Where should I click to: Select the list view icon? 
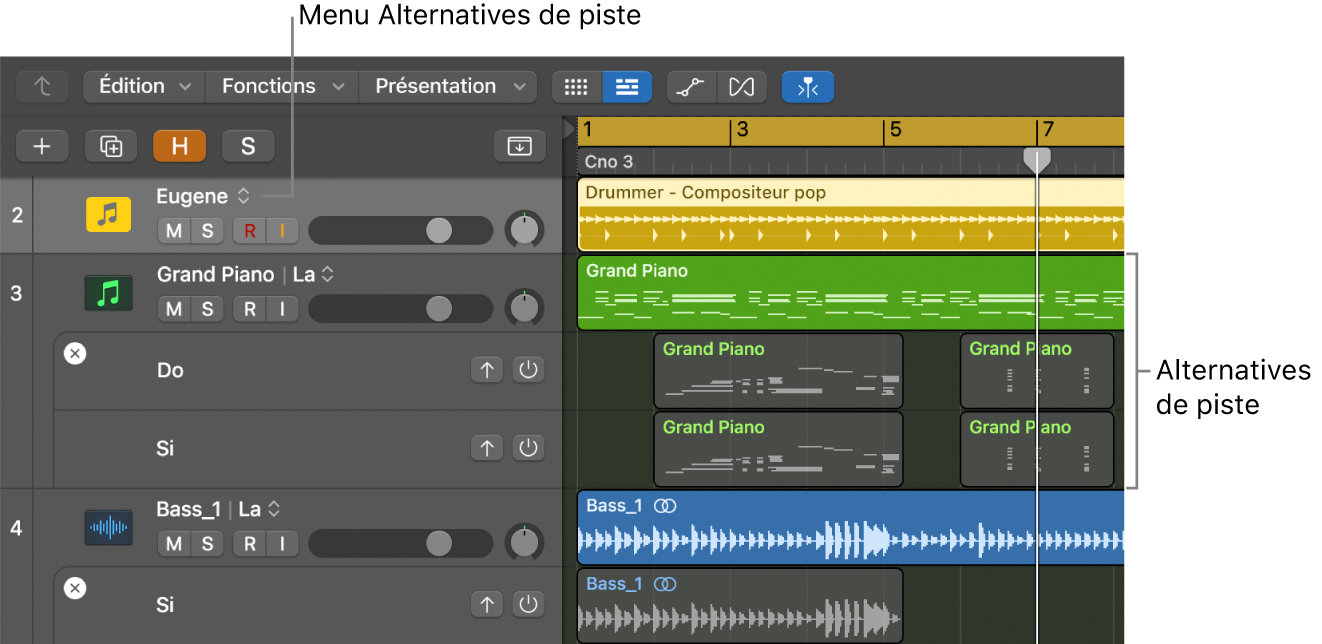(x=627, y=87)
